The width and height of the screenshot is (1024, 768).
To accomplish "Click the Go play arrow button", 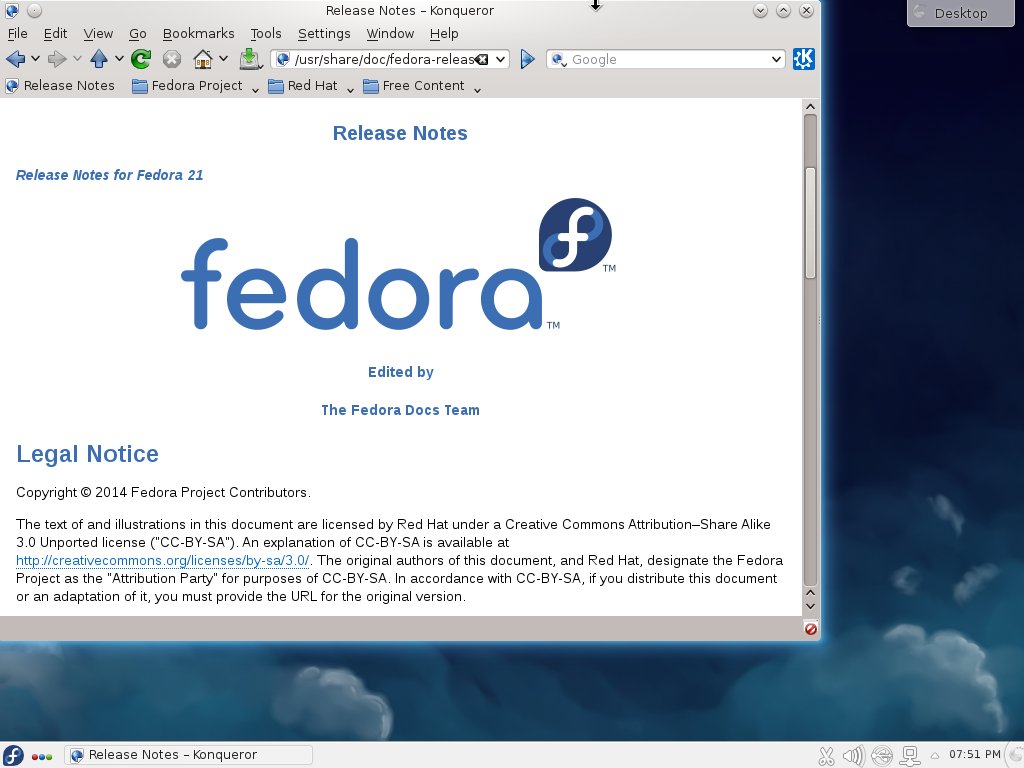I will click(528, 59).
